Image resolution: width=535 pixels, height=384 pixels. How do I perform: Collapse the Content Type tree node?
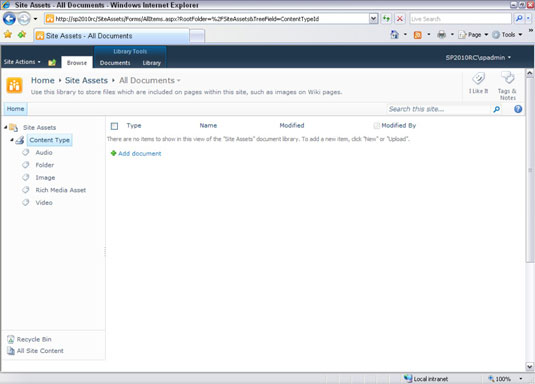click(12, 140)
